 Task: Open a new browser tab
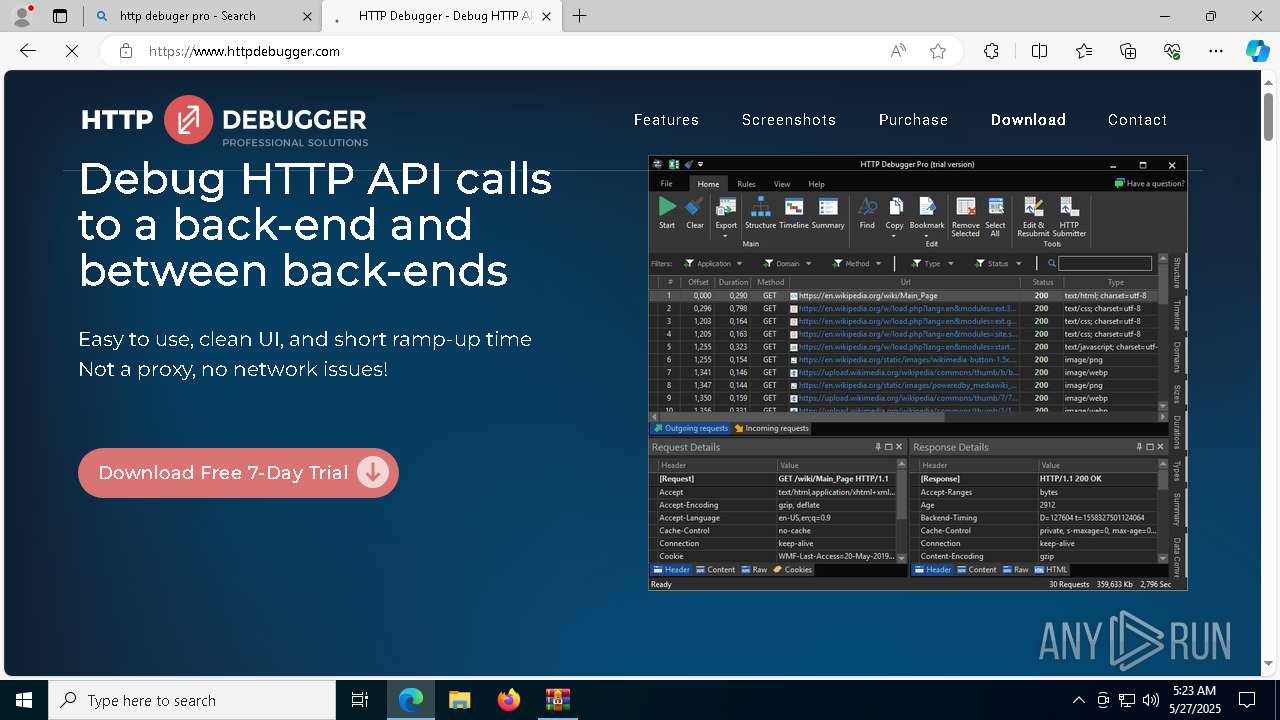pyautogui.click(x=580, y=16)
